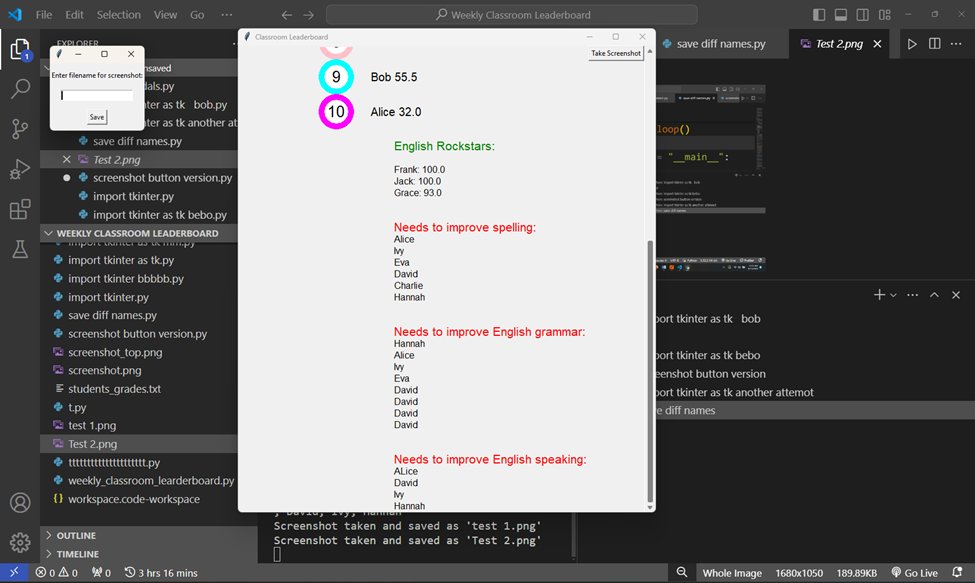Open the Run and Debug view

pyautogui.click(x=20, y=169)
